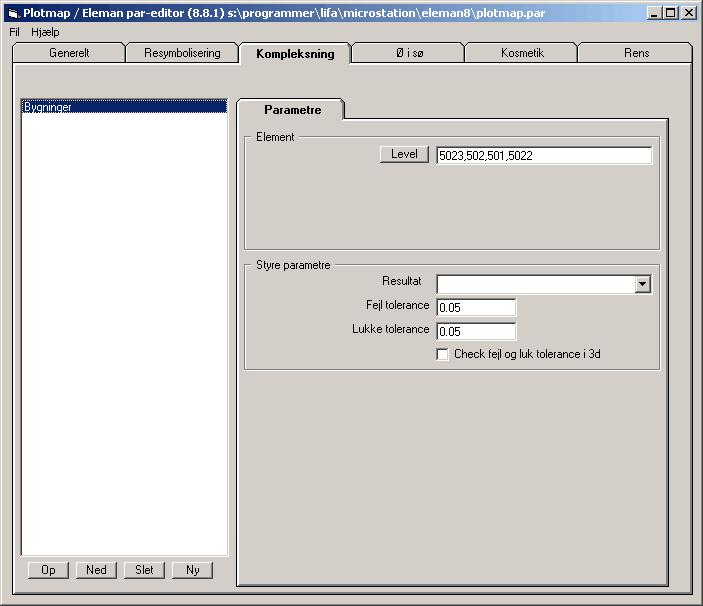Maximize the par-editor window
Viewport: 703px width, 606px height.
point(670,13)
